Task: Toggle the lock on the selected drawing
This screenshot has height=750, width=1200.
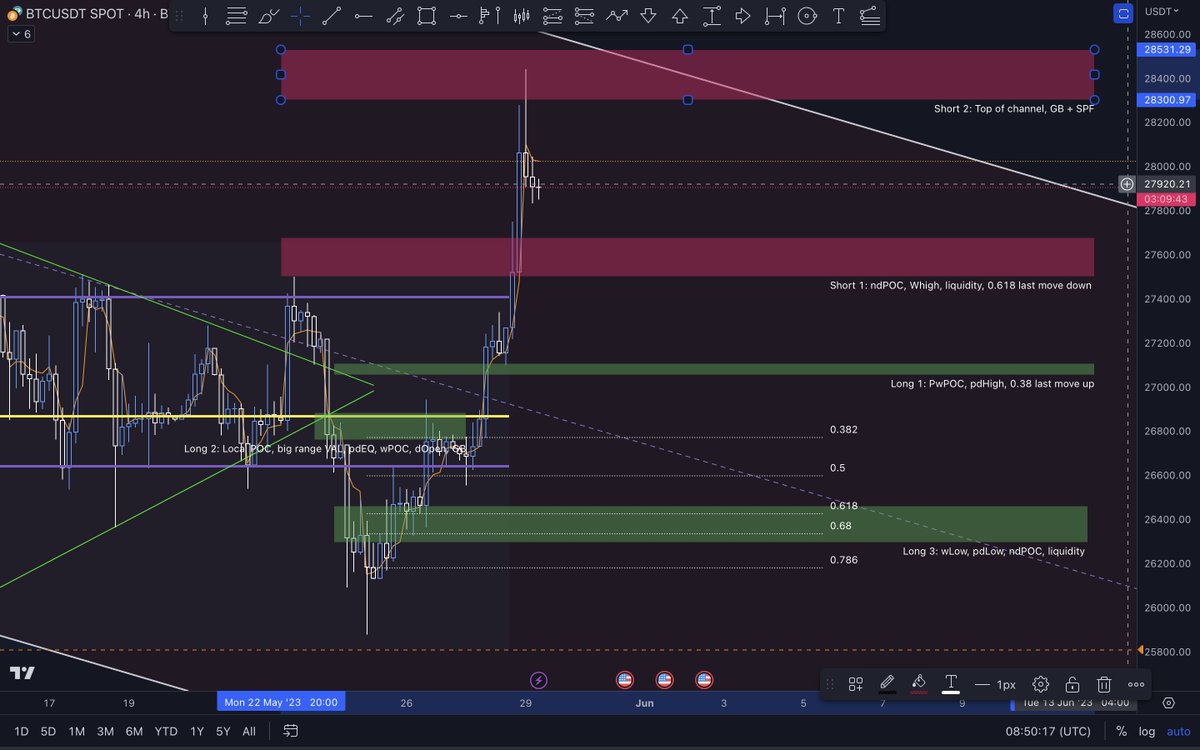Action: point(1072,684)
